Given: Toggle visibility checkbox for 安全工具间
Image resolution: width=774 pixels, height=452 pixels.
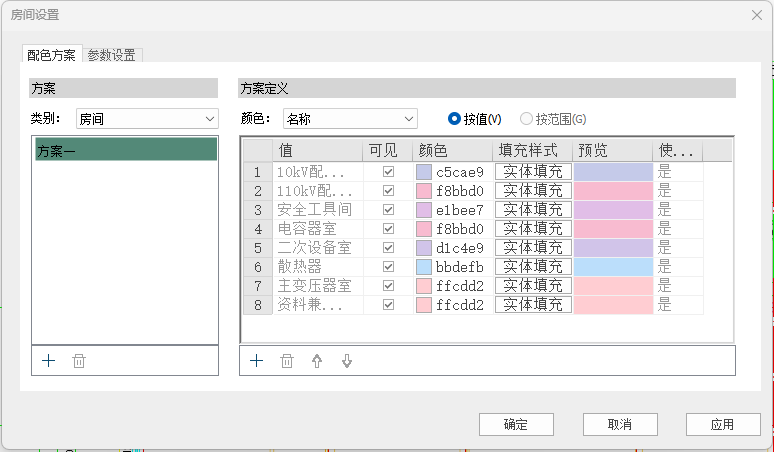Looking at the screenshot, I should tap(388, 210).
